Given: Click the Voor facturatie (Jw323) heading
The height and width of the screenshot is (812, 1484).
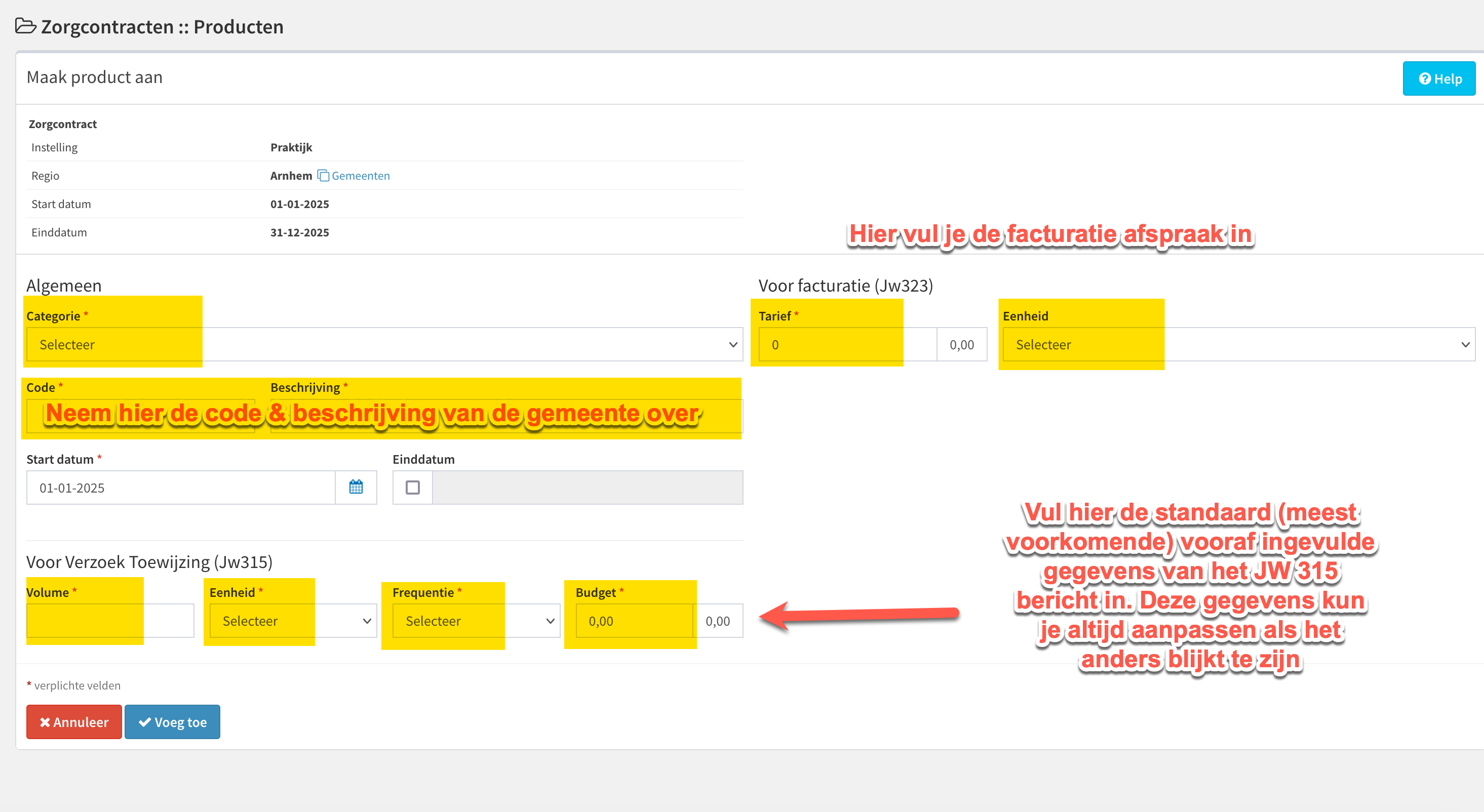Looking at the screenshot, I should click(846, 286).
